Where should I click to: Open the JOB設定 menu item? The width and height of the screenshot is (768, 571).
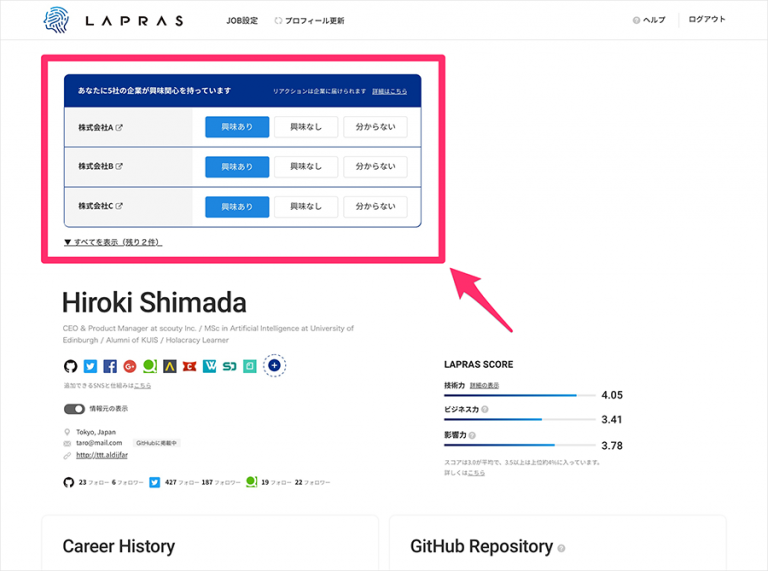coord(242,20)
